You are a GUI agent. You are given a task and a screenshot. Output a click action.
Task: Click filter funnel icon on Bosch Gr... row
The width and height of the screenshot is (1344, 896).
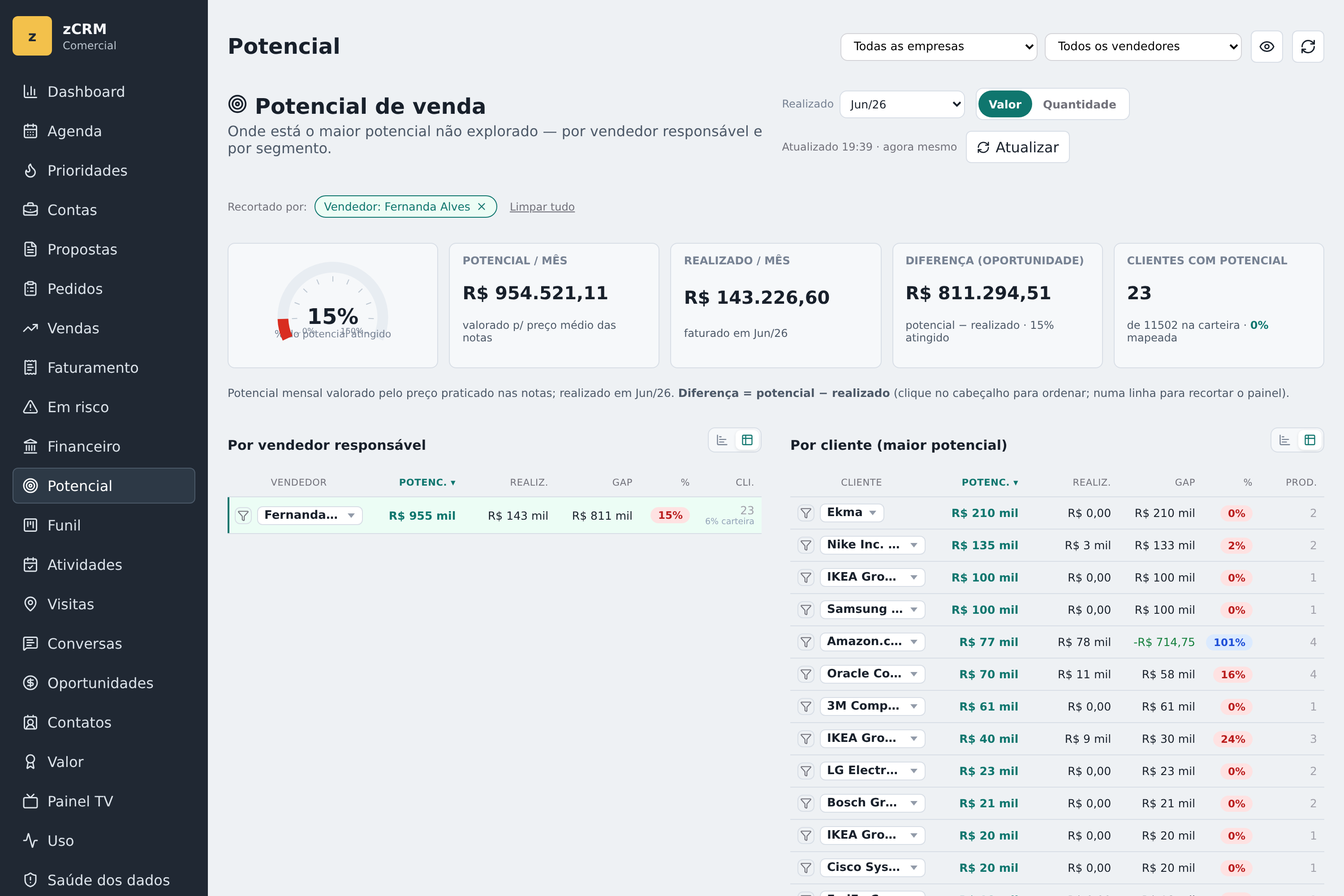(806, 803)
